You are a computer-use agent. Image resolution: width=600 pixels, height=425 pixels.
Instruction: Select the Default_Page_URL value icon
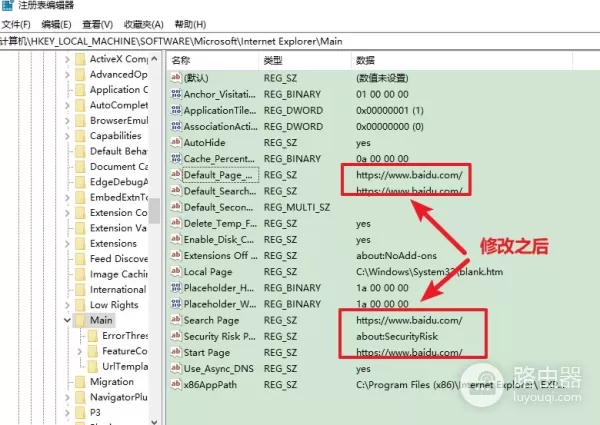[x=176, y=175]
